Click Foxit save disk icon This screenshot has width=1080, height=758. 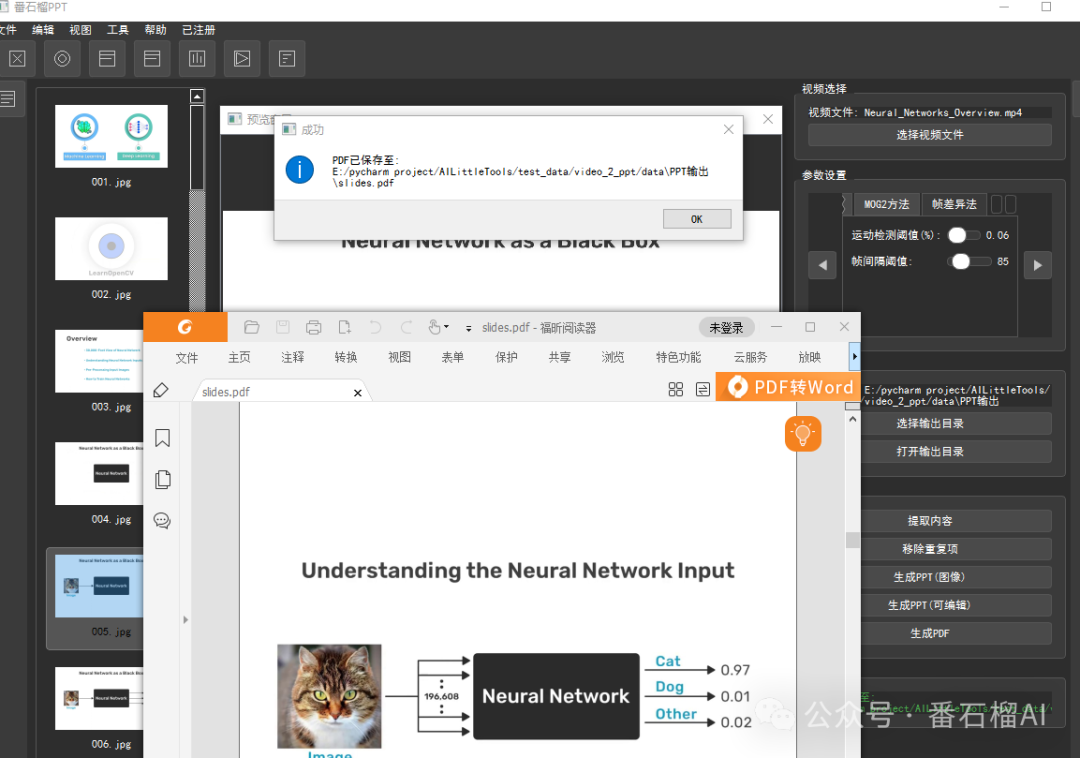(x=282, y=327)
